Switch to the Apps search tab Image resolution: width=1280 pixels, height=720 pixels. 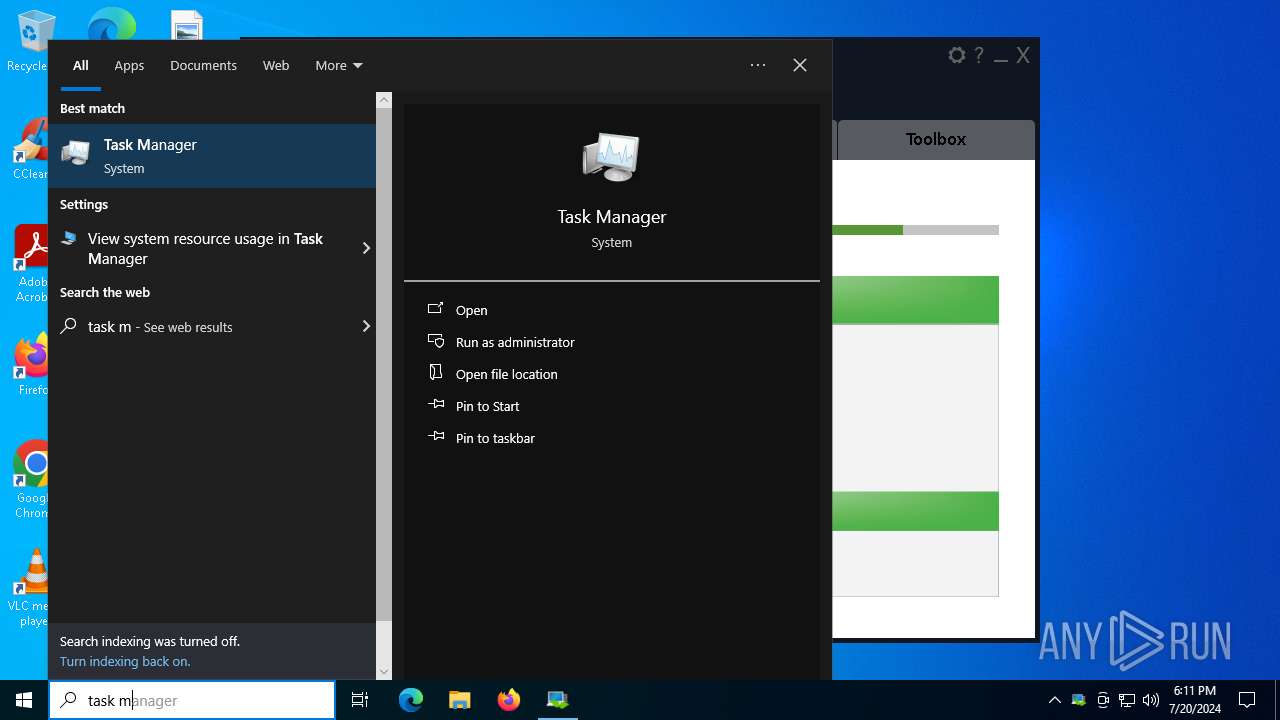[x=129, y=65]
